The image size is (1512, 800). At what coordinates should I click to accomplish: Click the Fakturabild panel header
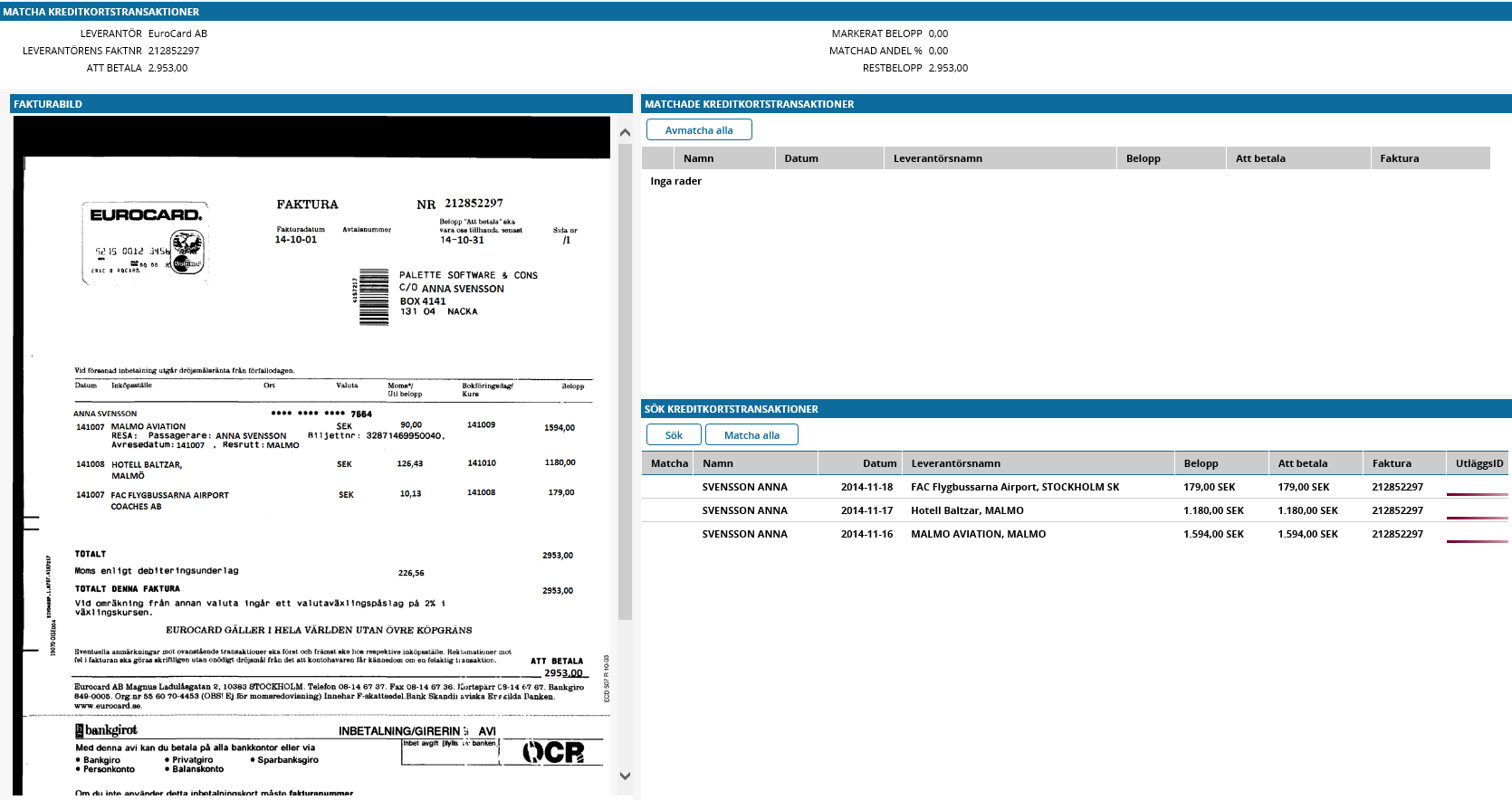tap(321, 104)
